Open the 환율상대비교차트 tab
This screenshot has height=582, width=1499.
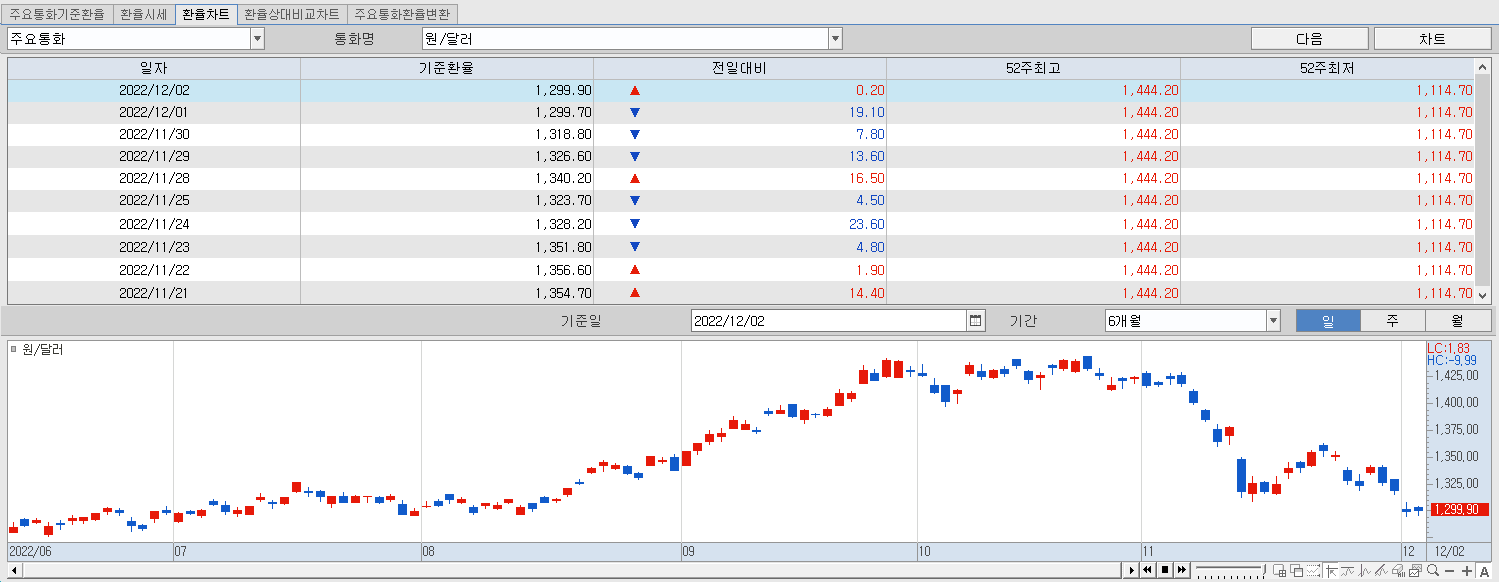point(292,14)
